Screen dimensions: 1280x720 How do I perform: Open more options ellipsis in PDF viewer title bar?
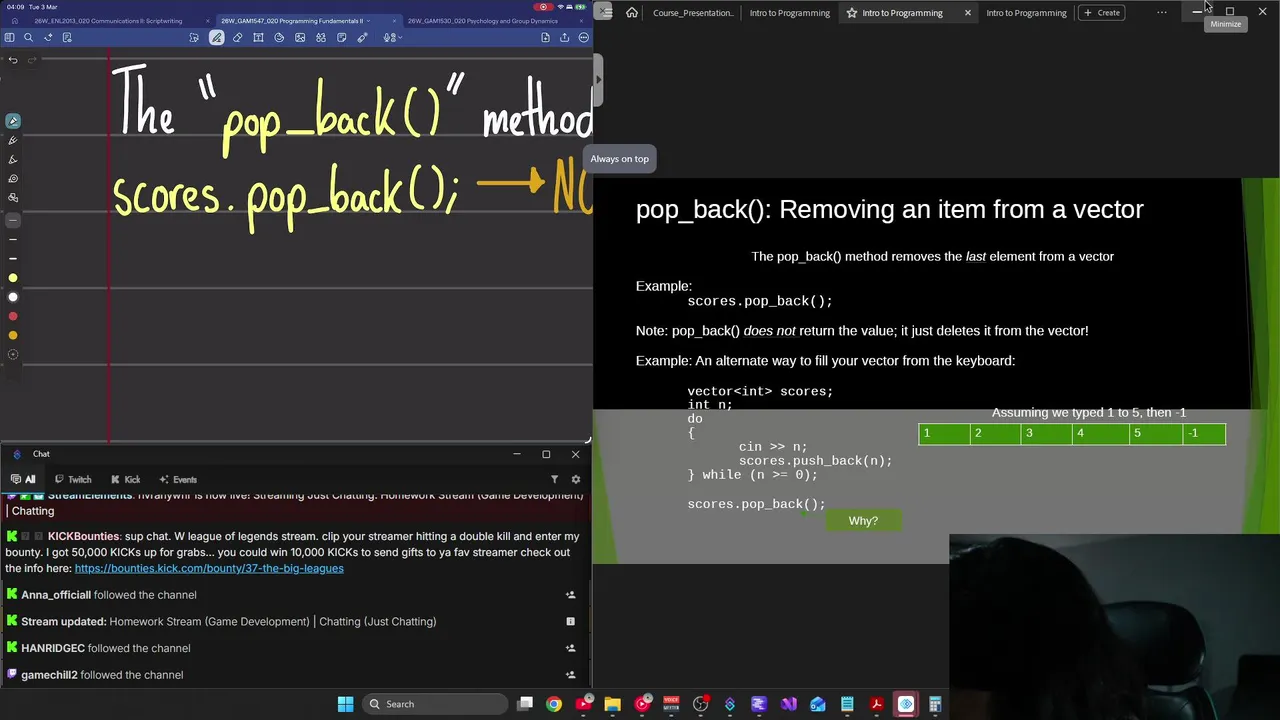click(1161, 12)
